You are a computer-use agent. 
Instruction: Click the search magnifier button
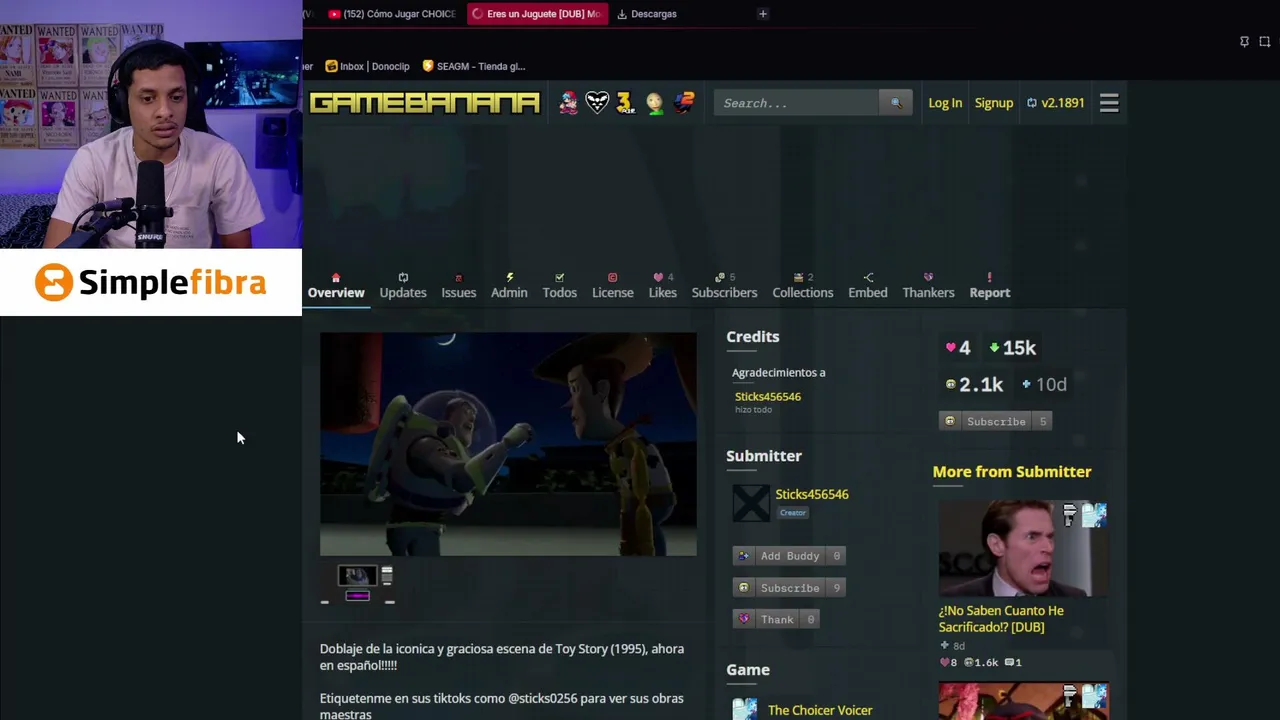point(896,103)
